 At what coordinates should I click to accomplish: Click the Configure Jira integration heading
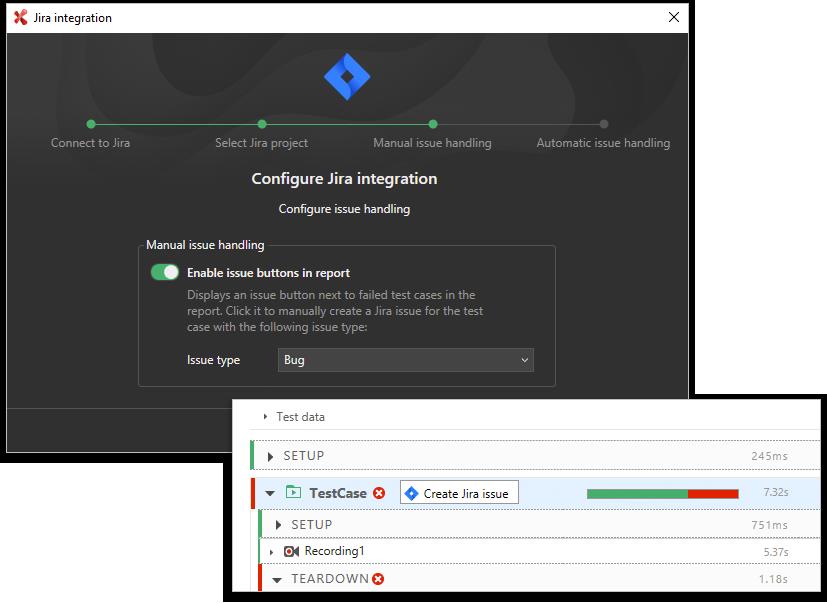pyautogui.click(x=344, y=179)
